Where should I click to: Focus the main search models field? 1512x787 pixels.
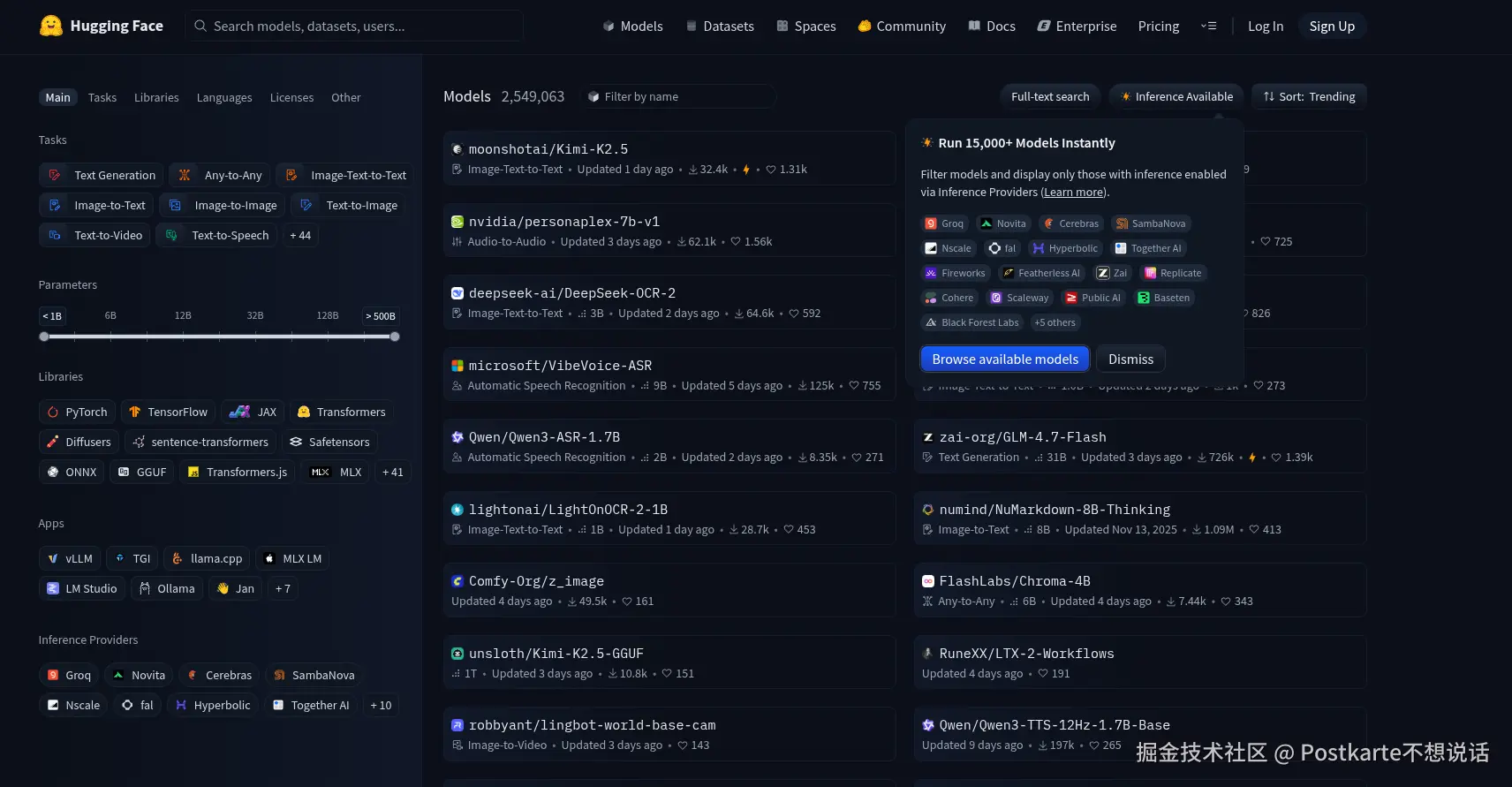(x=354, y=26)
